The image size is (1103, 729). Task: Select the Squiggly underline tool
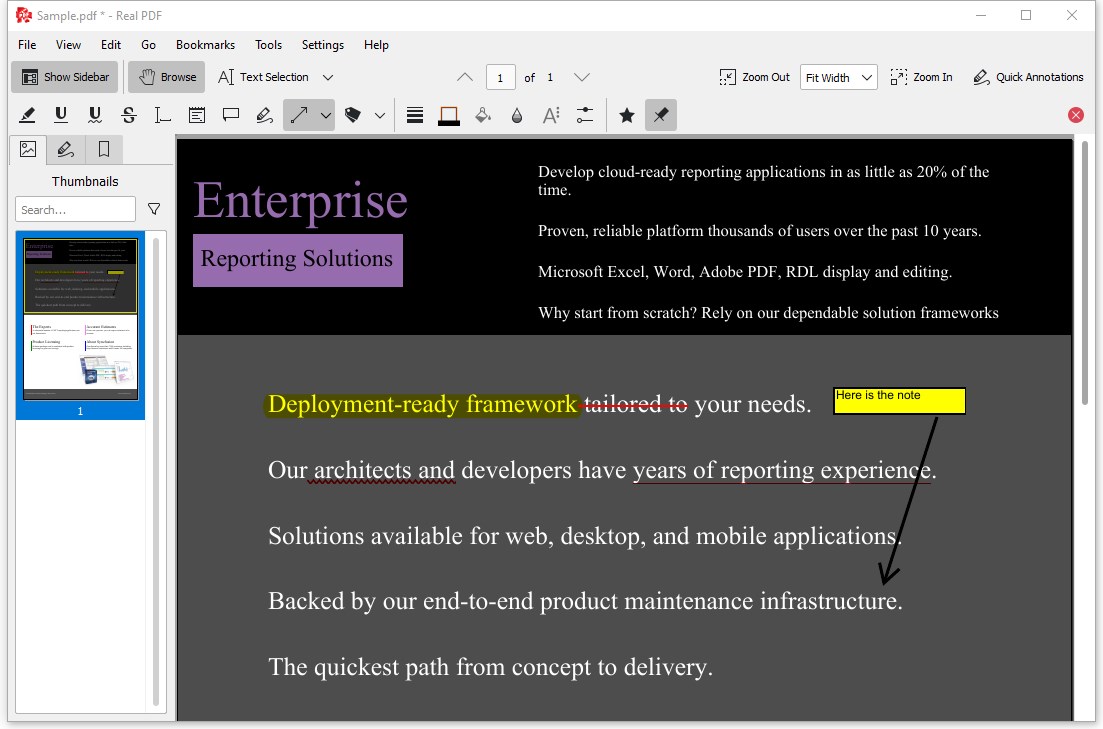tap(95, 115)
